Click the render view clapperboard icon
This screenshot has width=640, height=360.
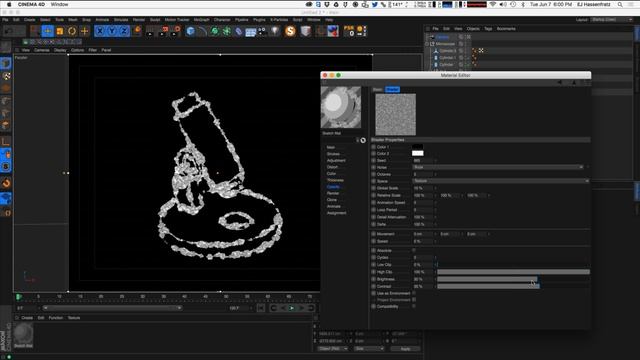pyautogui.click(x=151, y=31)
